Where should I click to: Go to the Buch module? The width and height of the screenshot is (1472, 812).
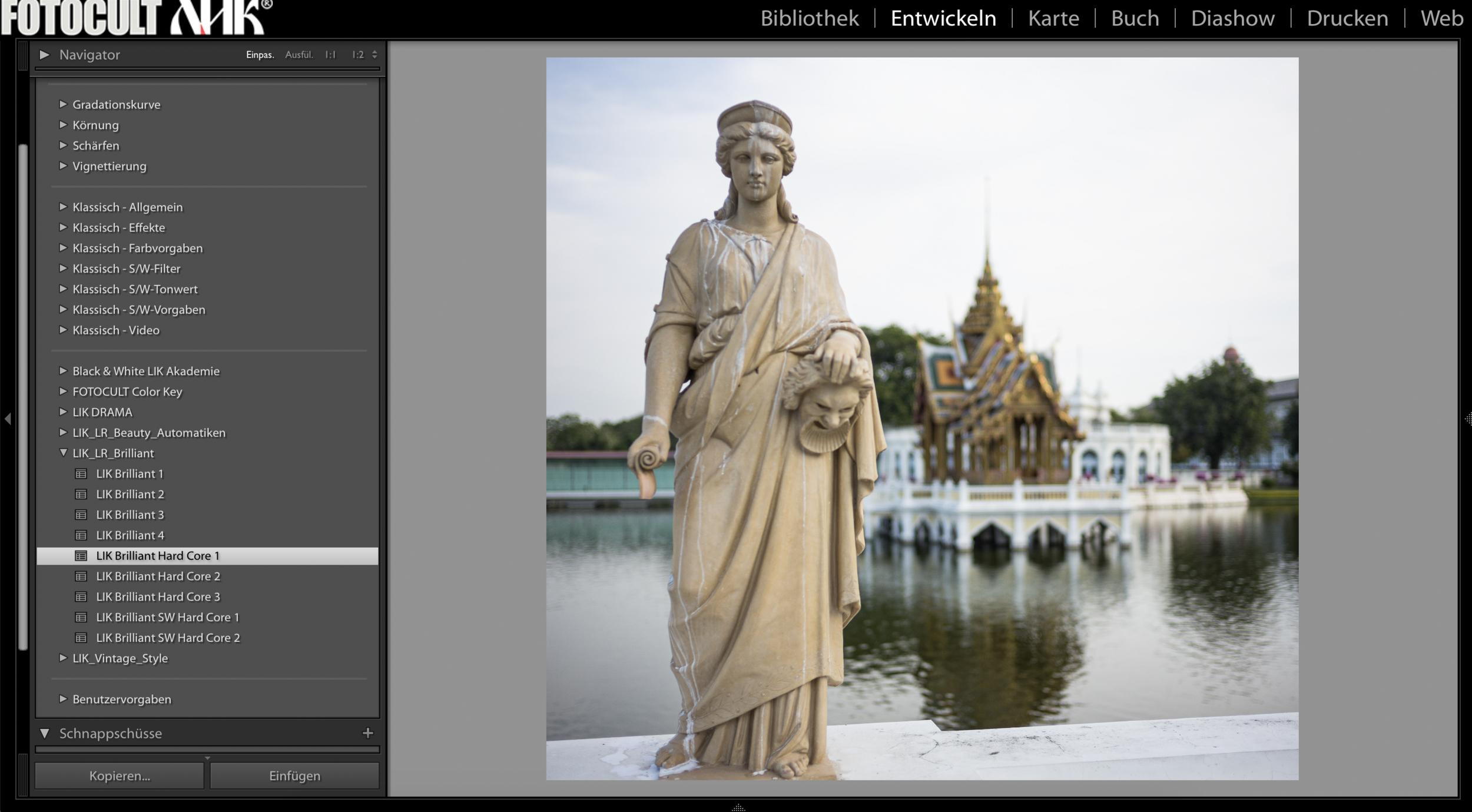[x=1135, y=18]
